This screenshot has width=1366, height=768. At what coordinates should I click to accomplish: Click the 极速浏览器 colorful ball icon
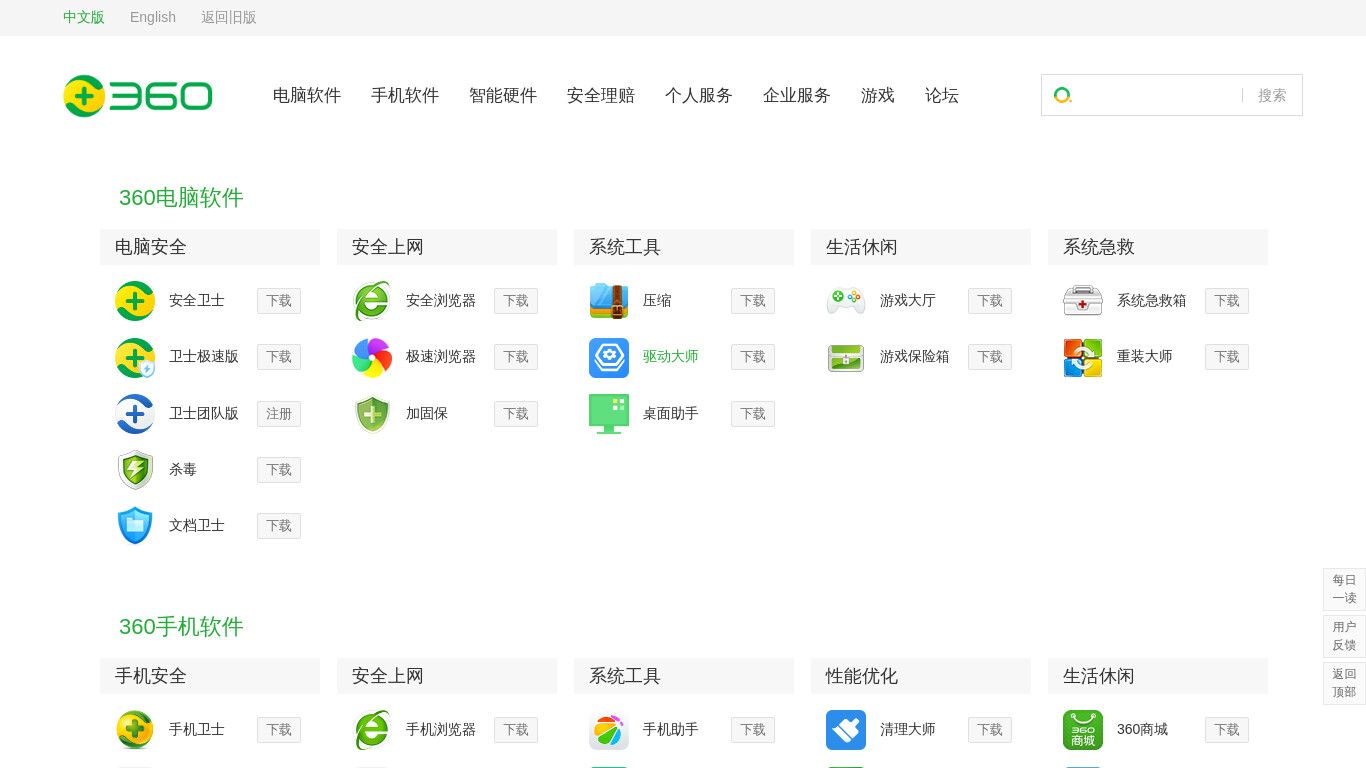[x=372, y=358]
